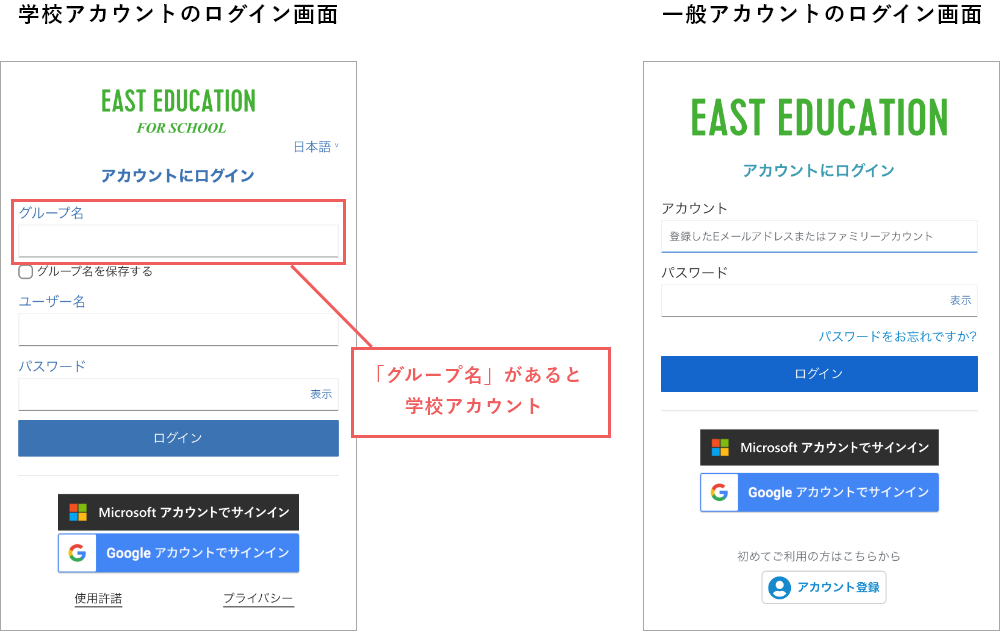Open the パスワードをお忘れですか? link
The height and width of the screenshot is (631, 1000).
point(898,336)
